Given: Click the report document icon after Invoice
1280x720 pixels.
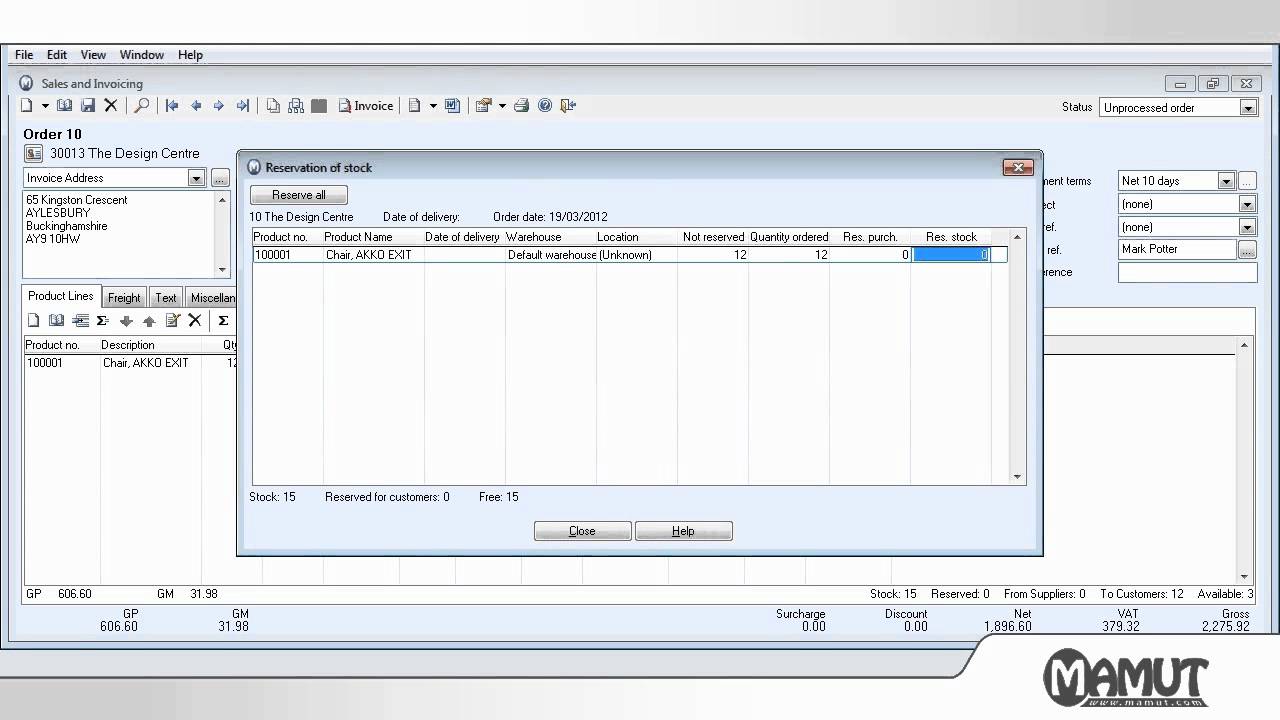Looking at the screenshot, I should click(x=415, y=105).
